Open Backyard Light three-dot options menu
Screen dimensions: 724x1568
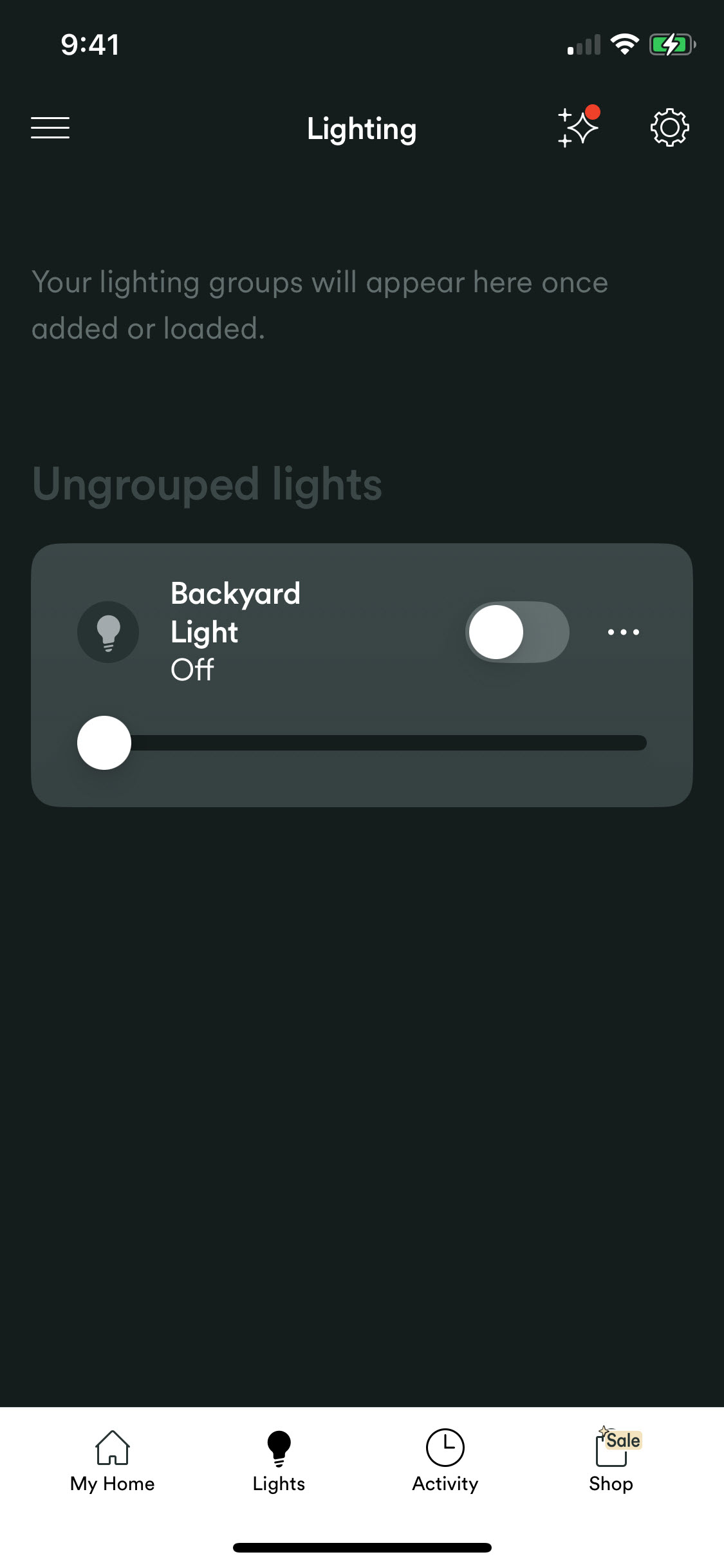623,632
